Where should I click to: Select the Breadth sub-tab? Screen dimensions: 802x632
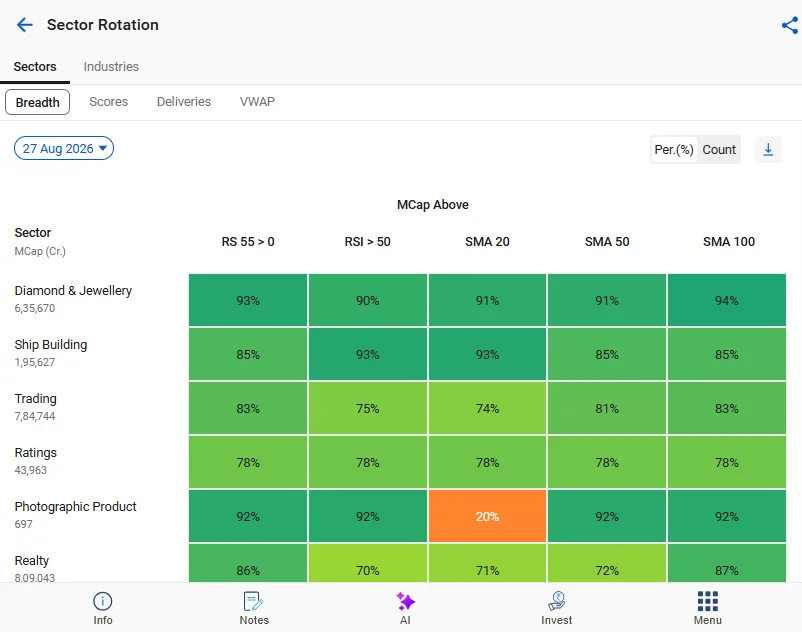point(37,102)
